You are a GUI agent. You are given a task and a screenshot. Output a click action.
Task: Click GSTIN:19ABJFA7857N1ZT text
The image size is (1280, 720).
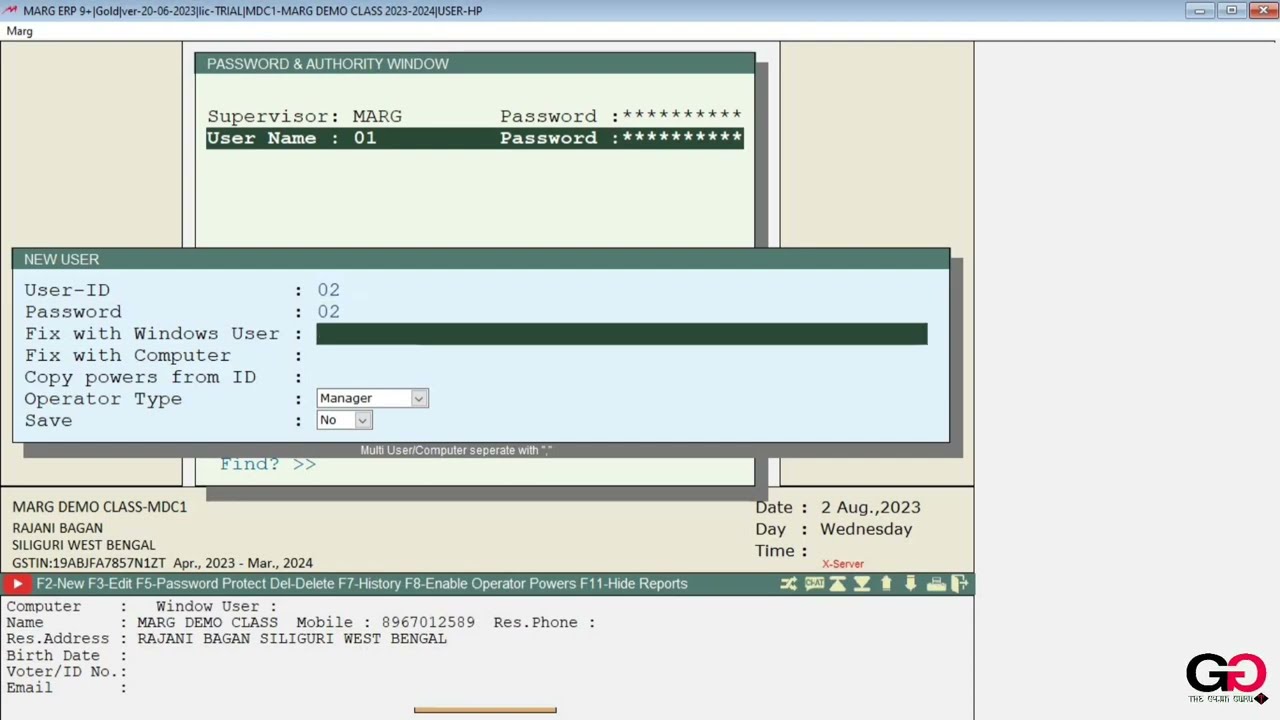89,564
